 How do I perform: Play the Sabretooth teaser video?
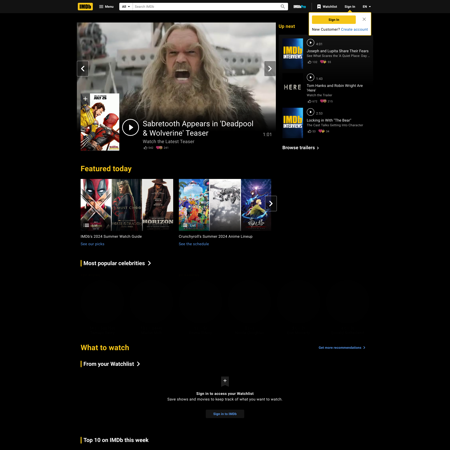click(x=130, y=127)
